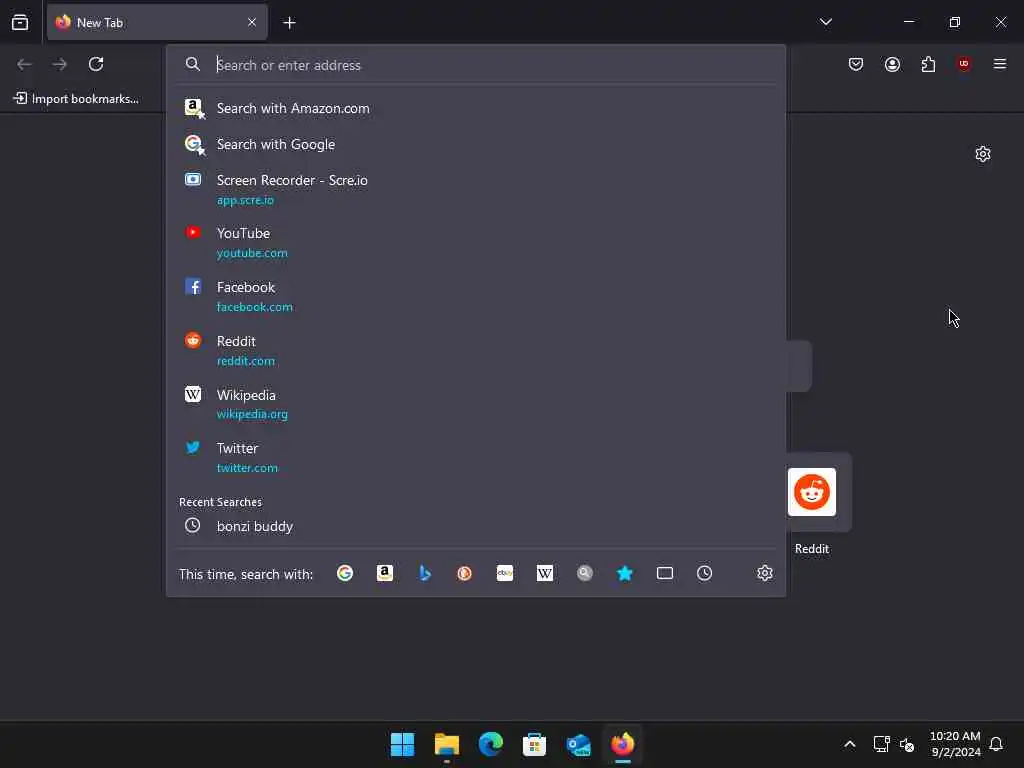Focus the Search or enter address field
Image resolution: width=1024 pixels, height=768 pixels.
click(x=476, y=65)
